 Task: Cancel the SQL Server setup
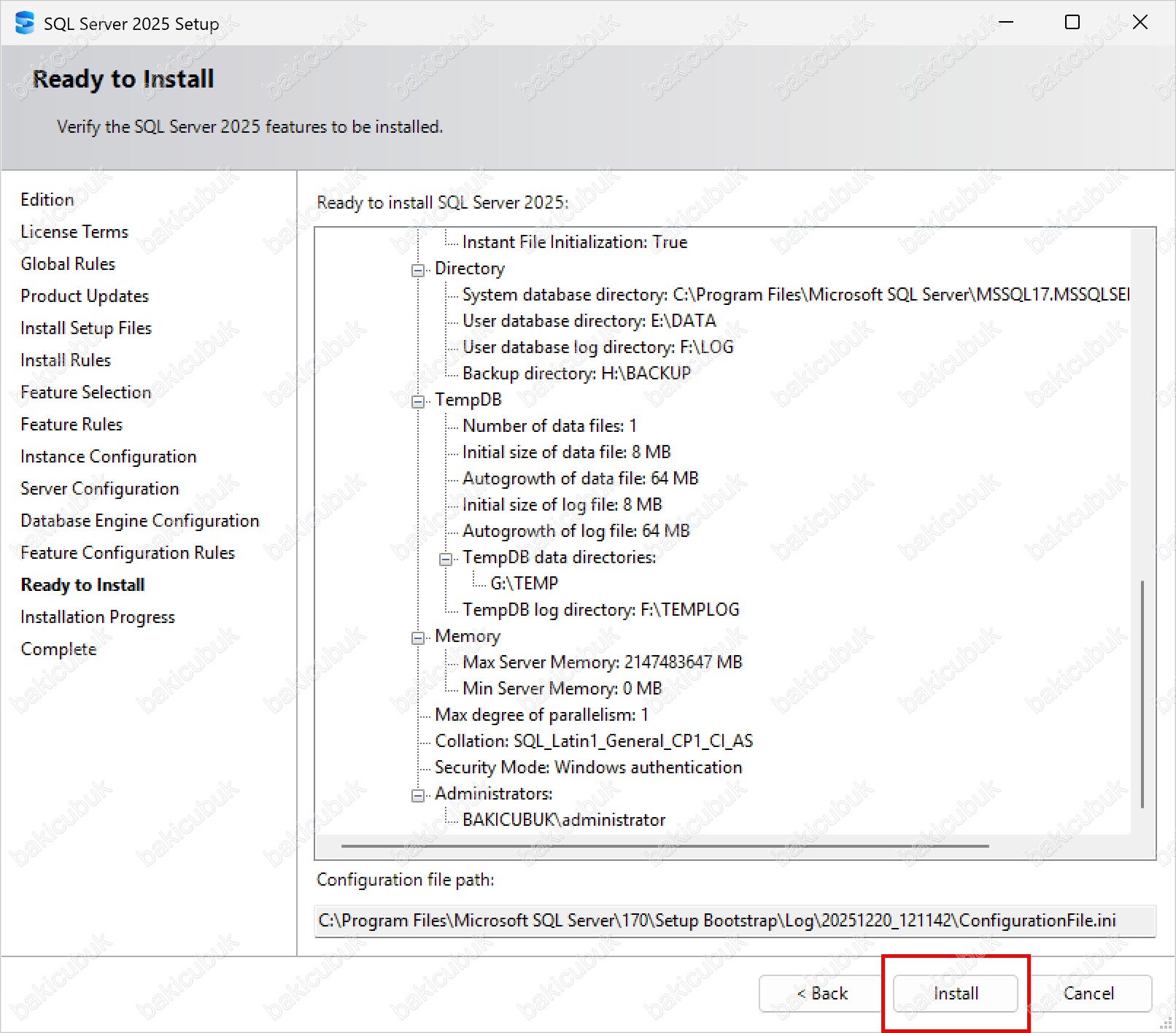click(1088, 994)
